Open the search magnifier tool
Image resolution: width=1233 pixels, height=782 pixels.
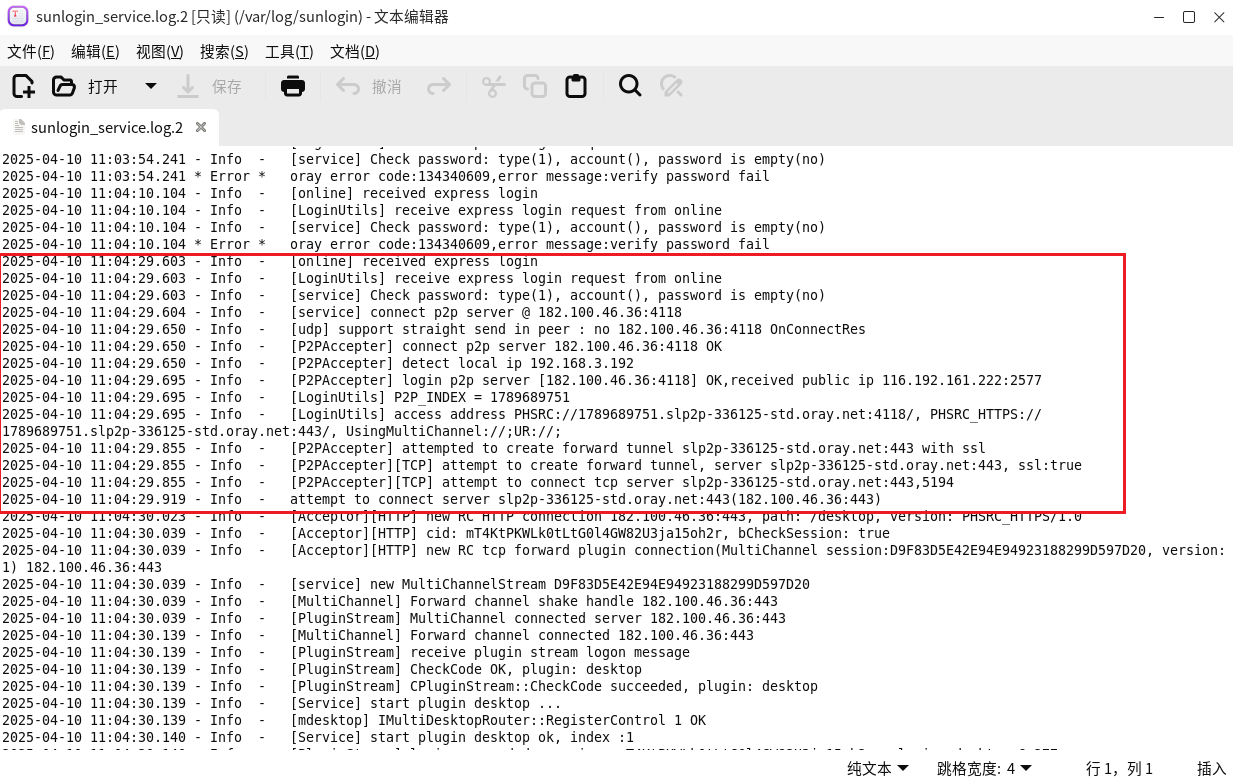630,86
